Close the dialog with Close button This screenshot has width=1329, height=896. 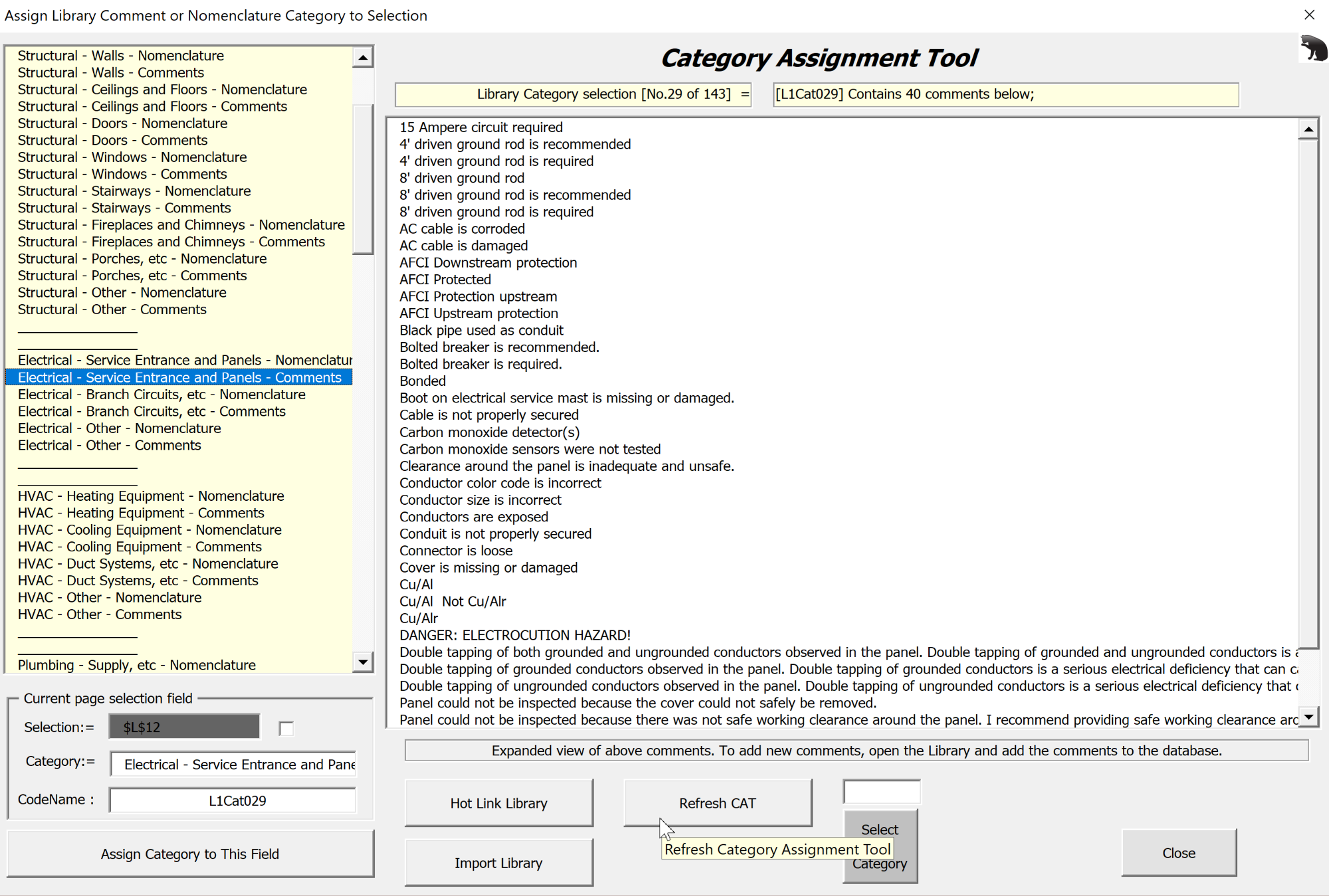point(1178,853)
